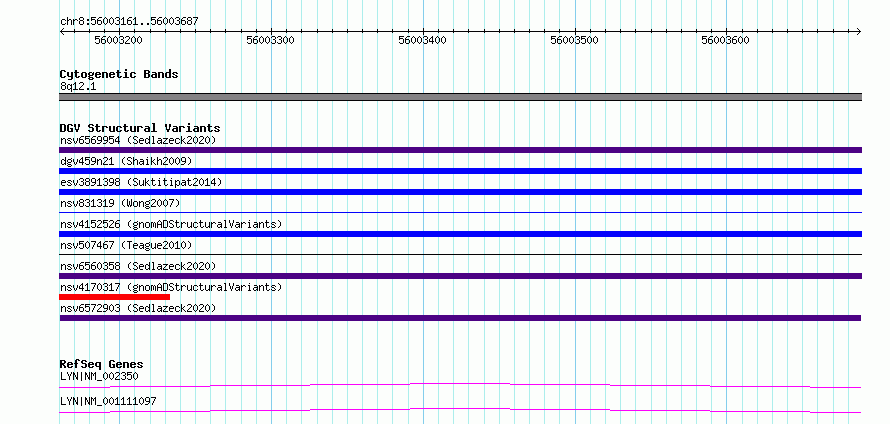The height and width of the screenshot is (424, 890).
Task: Click the chr8:56003161..56003687 region label
Action: (129, 22)
